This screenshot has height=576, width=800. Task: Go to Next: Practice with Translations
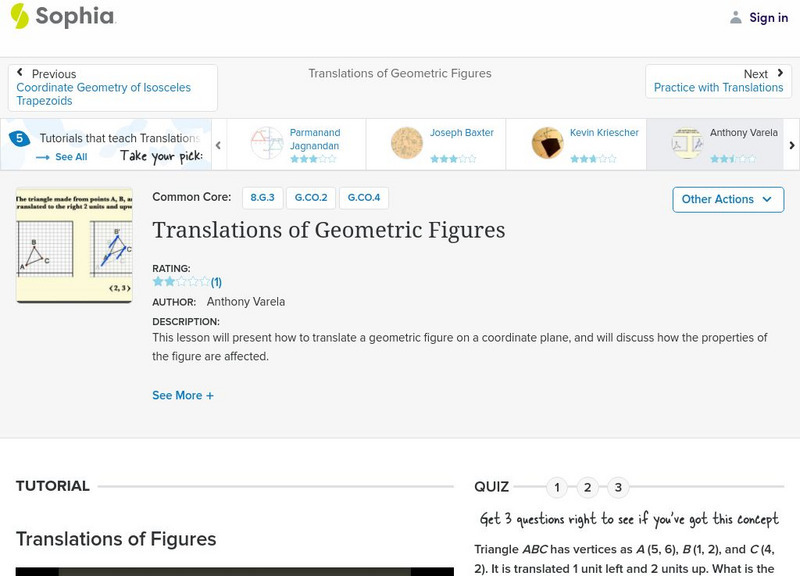(x=718, y=81)
